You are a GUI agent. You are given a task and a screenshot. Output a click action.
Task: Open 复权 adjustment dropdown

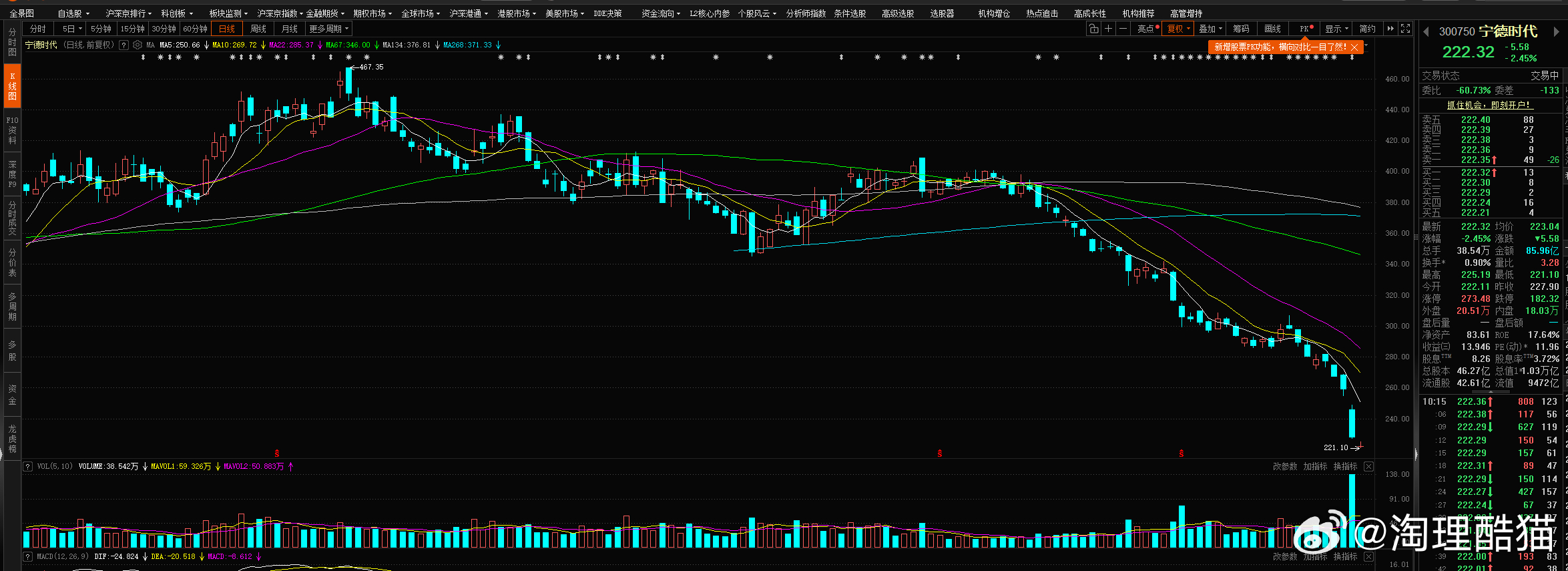tap(1179, 29)
